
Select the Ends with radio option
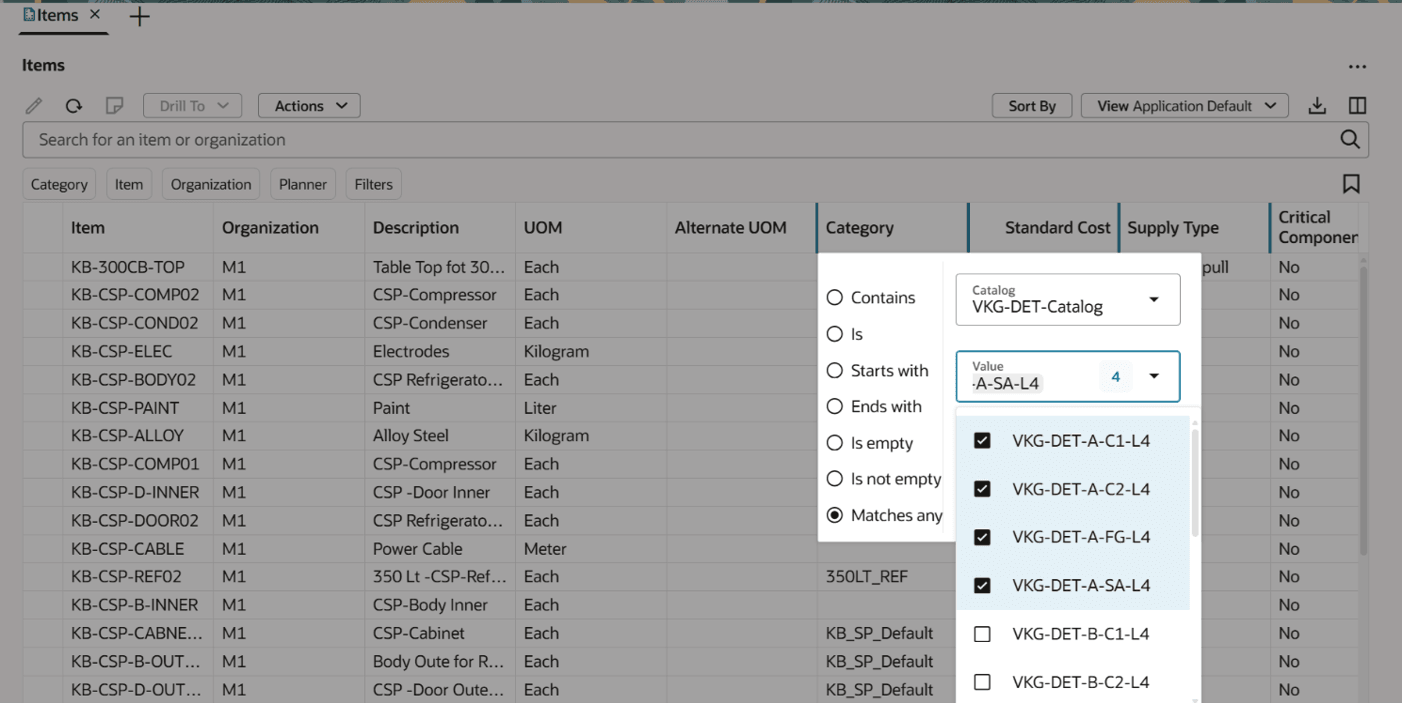pos(834,407)
